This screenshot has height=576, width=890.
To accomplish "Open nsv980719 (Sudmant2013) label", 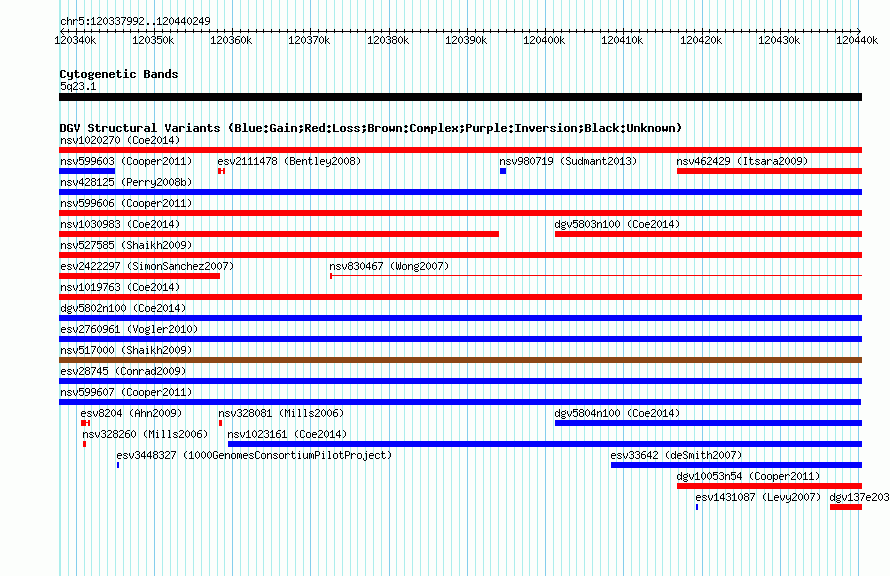I will (x=568, y=161).
